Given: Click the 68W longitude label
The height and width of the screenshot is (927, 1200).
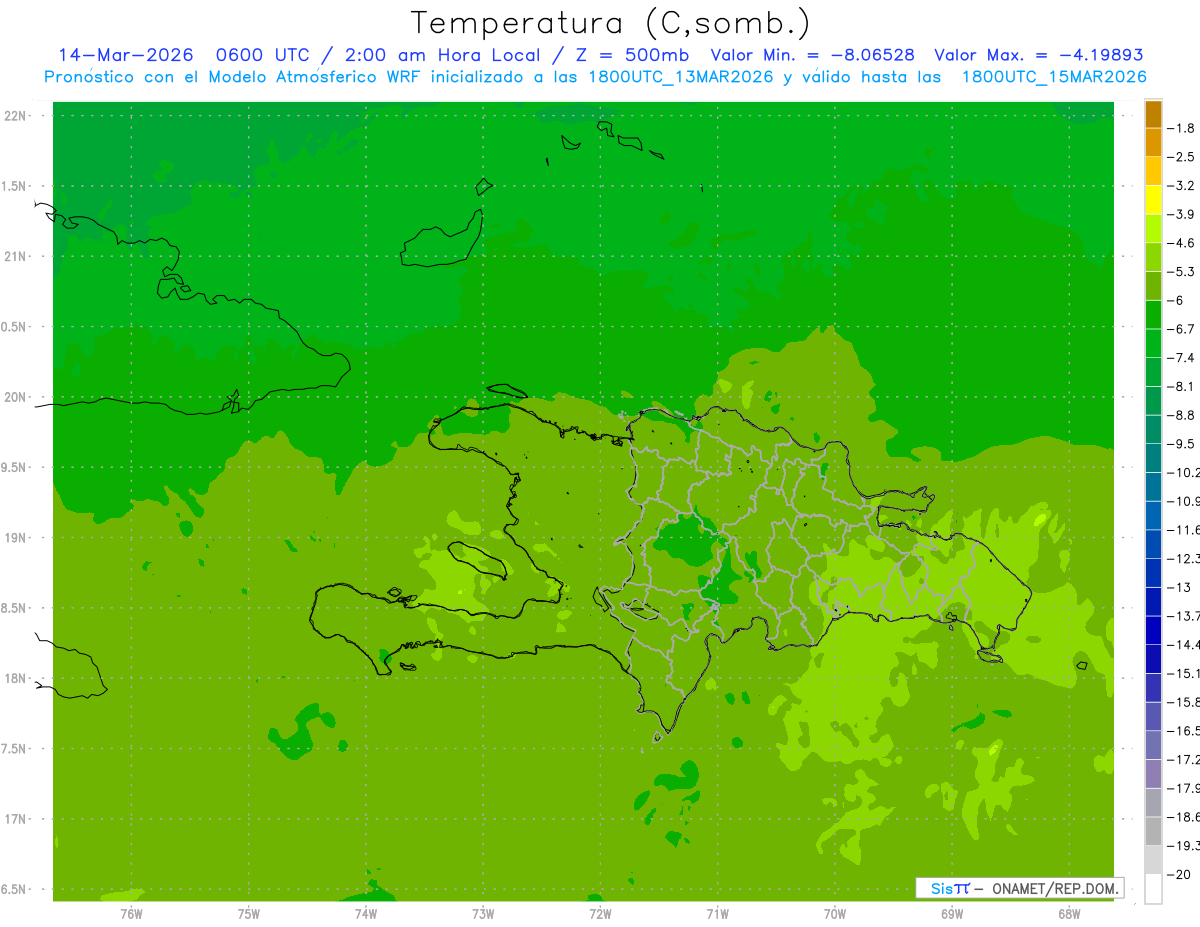Looking at the screenshot, I should pyautogui.click(x=1069, y=913).
